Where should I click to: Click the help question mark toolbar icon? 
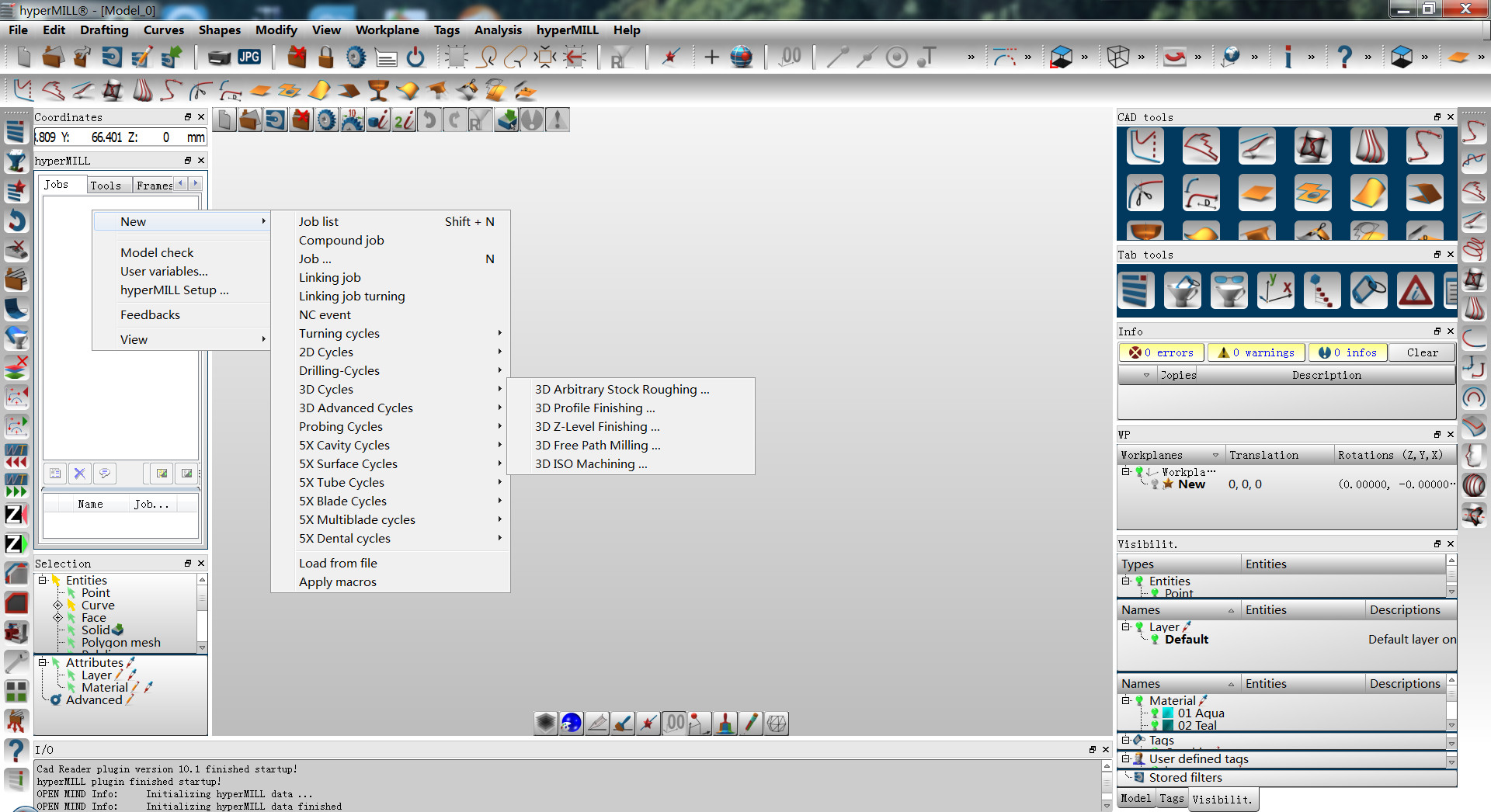point(1344,57)
